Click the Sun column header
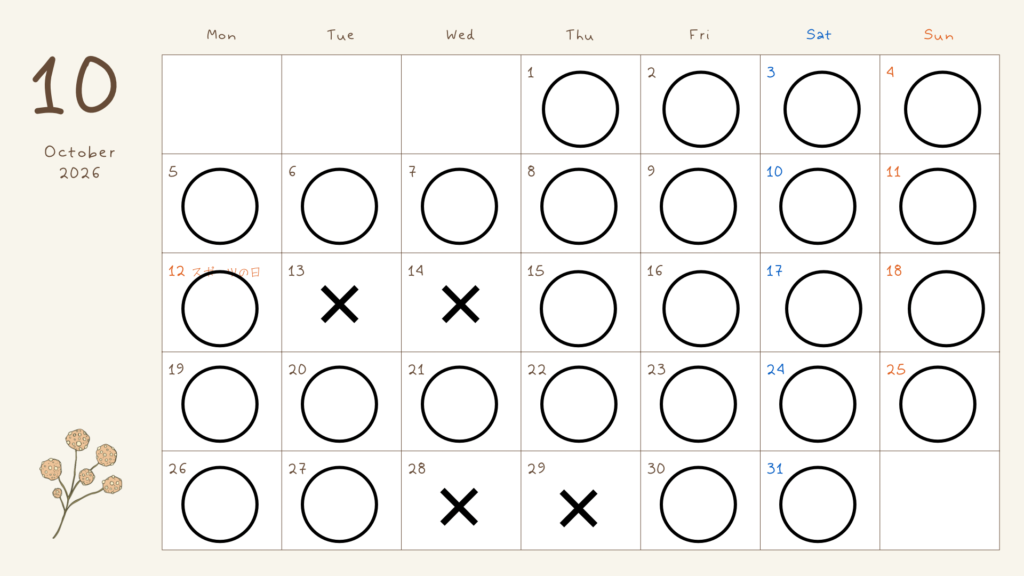 click(938, 35)
